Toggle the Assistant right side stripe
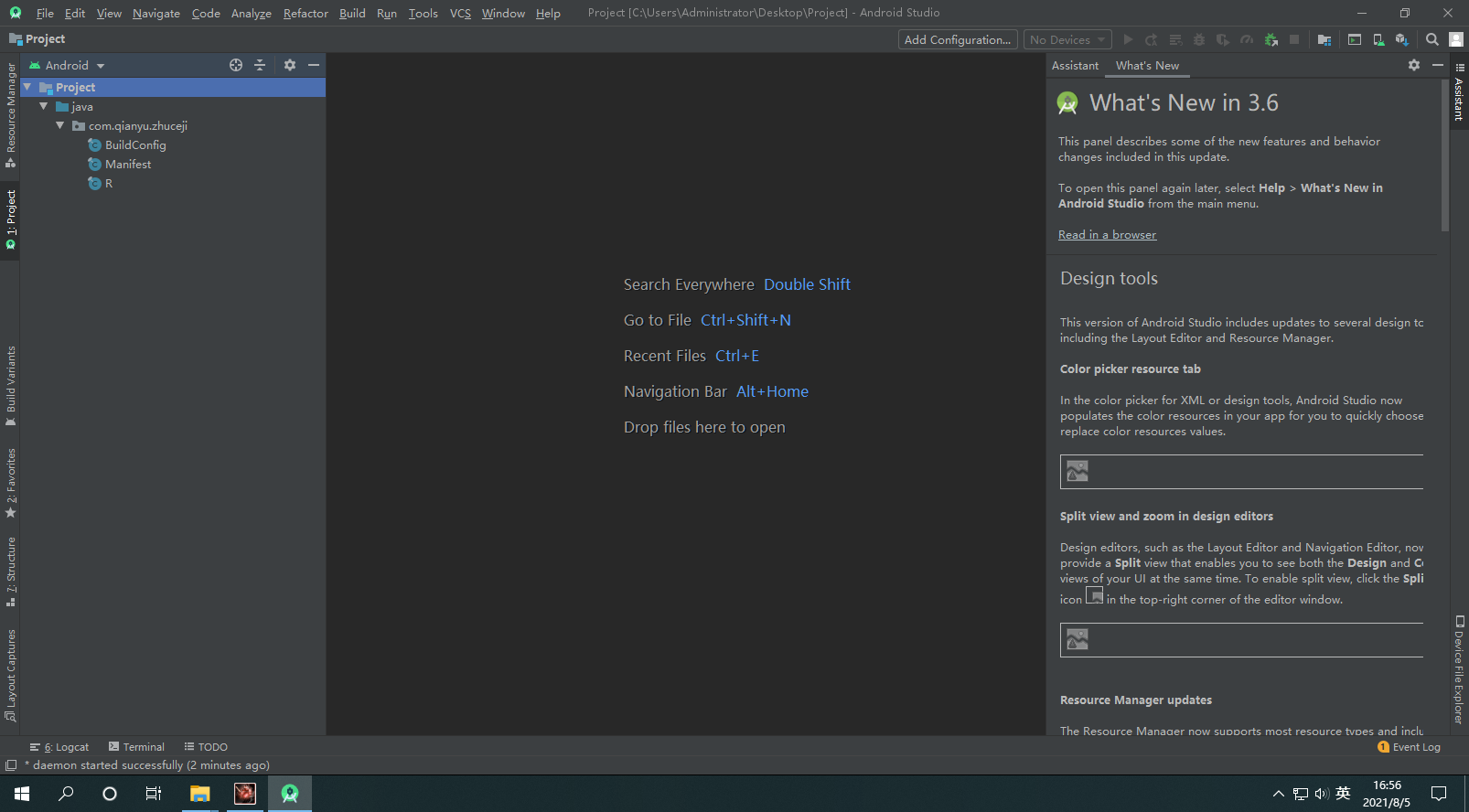The width and height of the screenshot is (1469, 812). pyautogui.click(x=1459, y=92)
